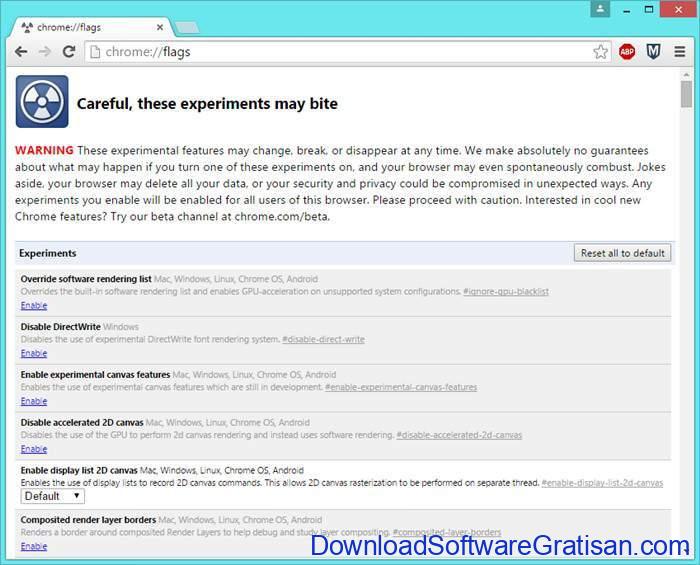Click the Reset all to default button

622,253
